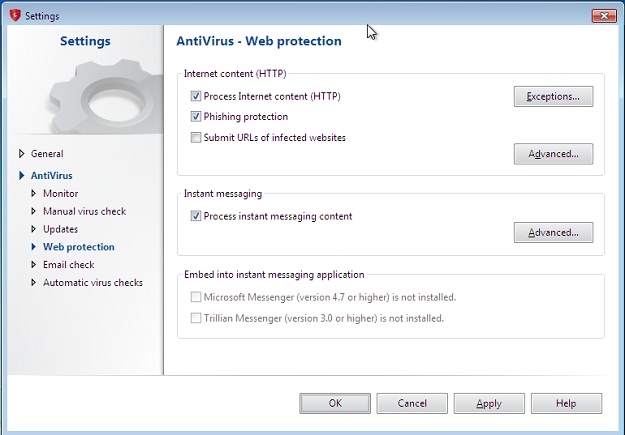Expand the Monitor arrow
Viewport: 625px width, 435px height.
pyautogui.click(x=33, y=193)
